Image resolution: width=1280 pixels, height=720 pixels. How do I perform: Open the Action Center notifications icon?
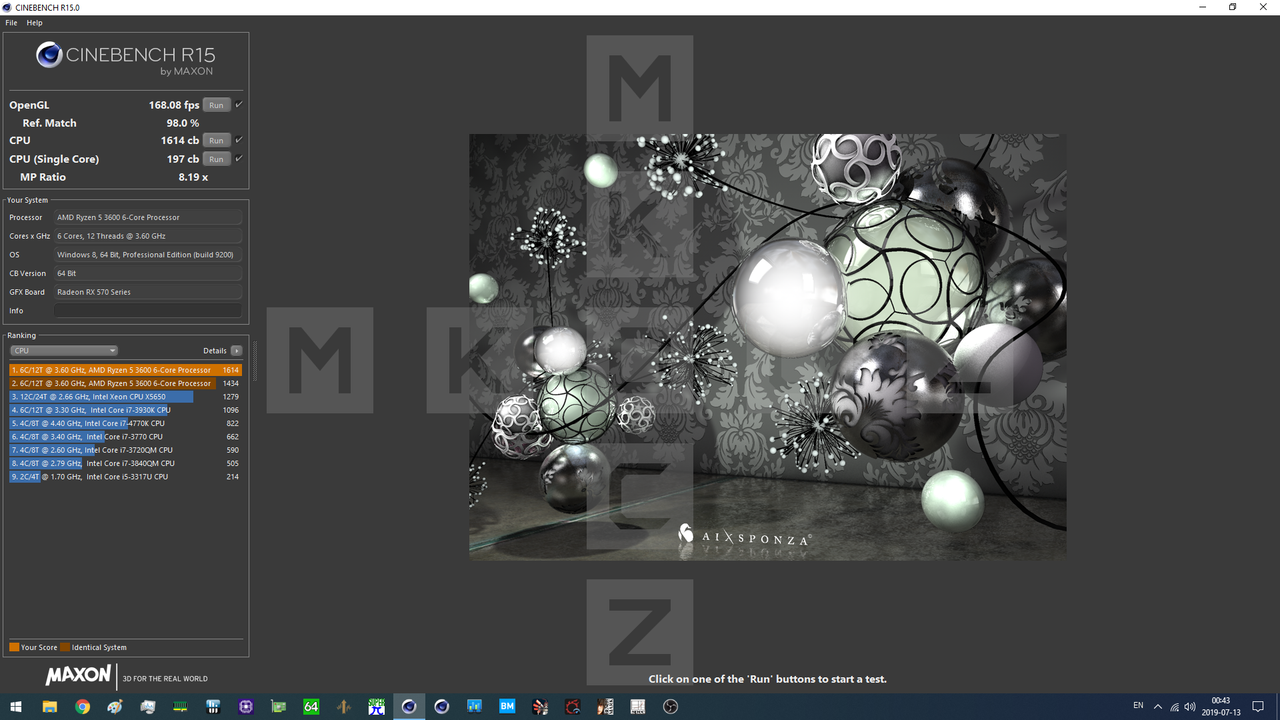click(1259, 706)
